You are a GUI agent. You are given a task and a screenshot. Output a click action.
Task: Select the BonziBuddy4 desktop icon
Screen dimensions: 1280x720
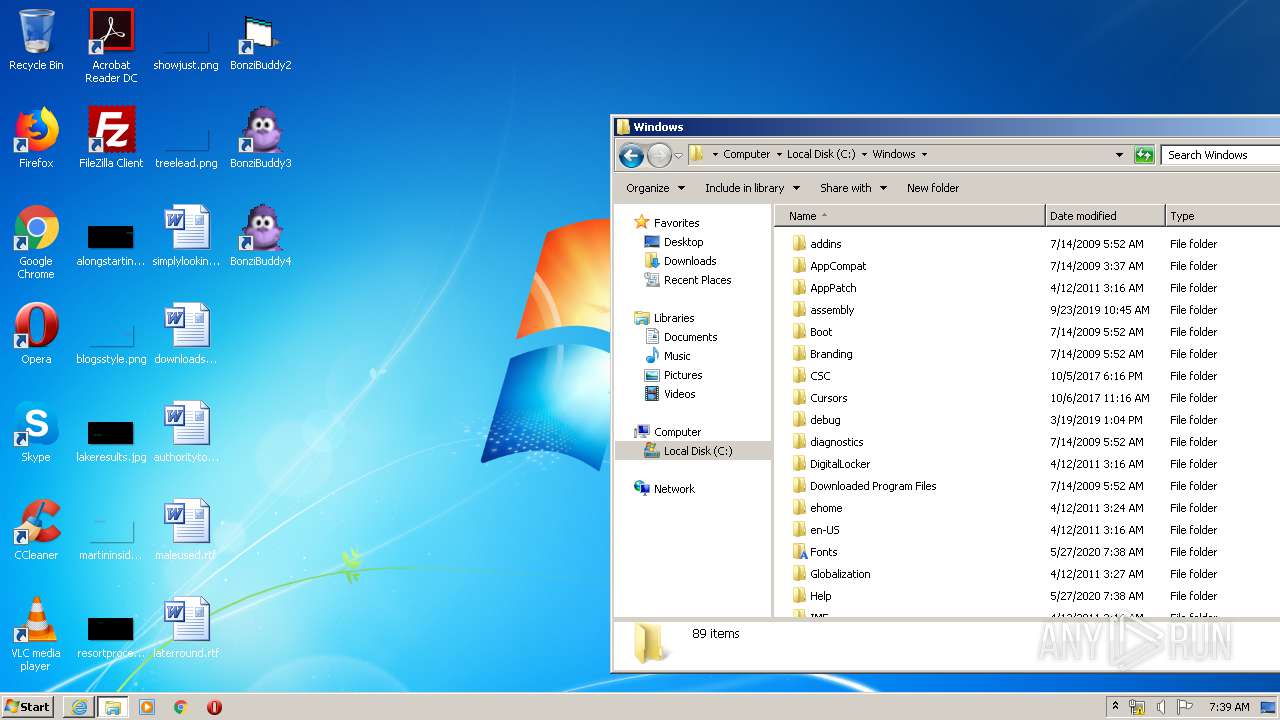pos(260,236)
